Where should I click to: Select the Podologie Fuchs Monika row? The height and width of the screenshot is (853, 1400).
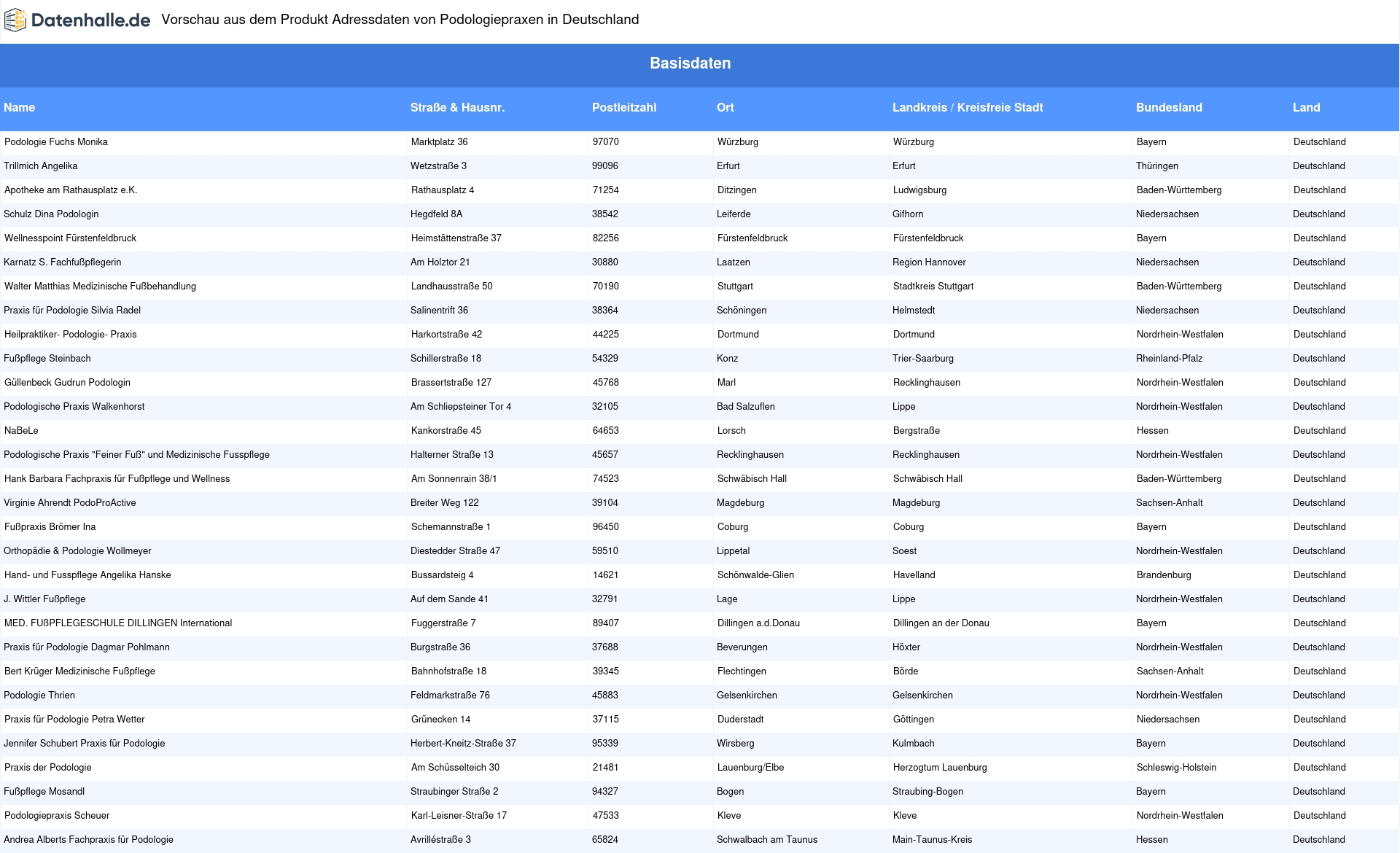click(x=56, y=142)
